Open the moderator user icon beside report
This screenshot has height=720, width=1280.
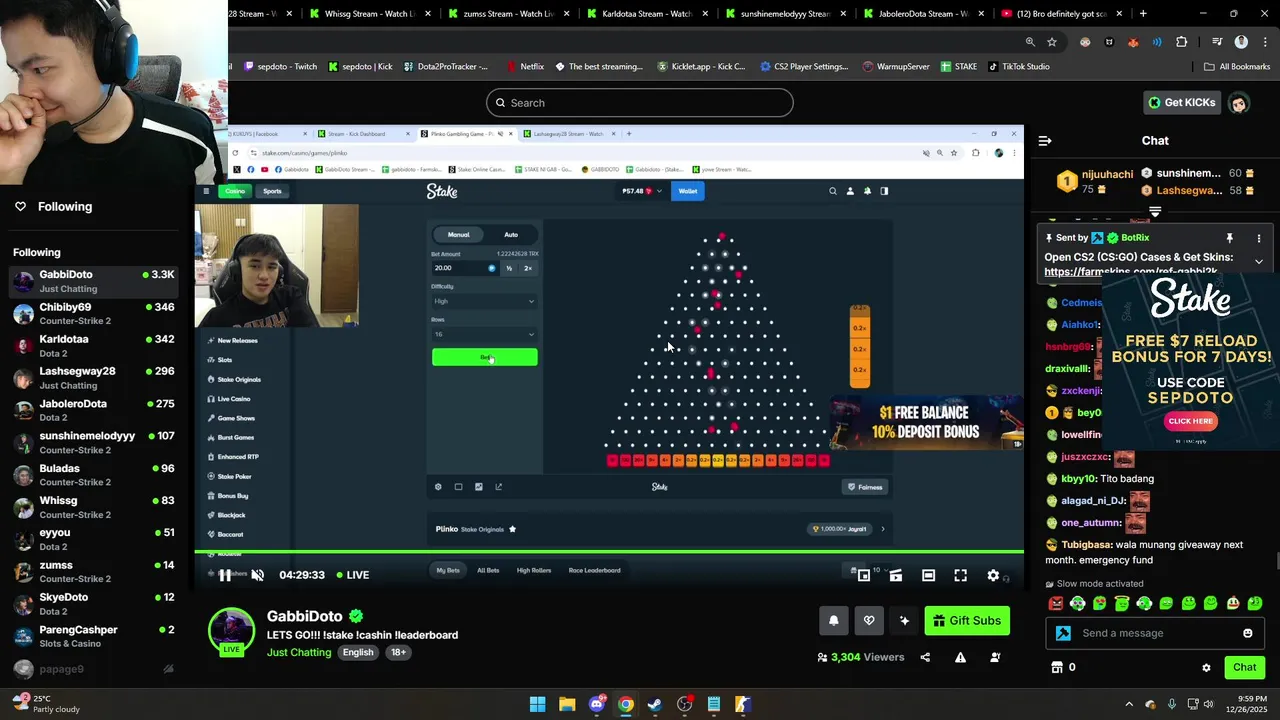click(995, 657)
